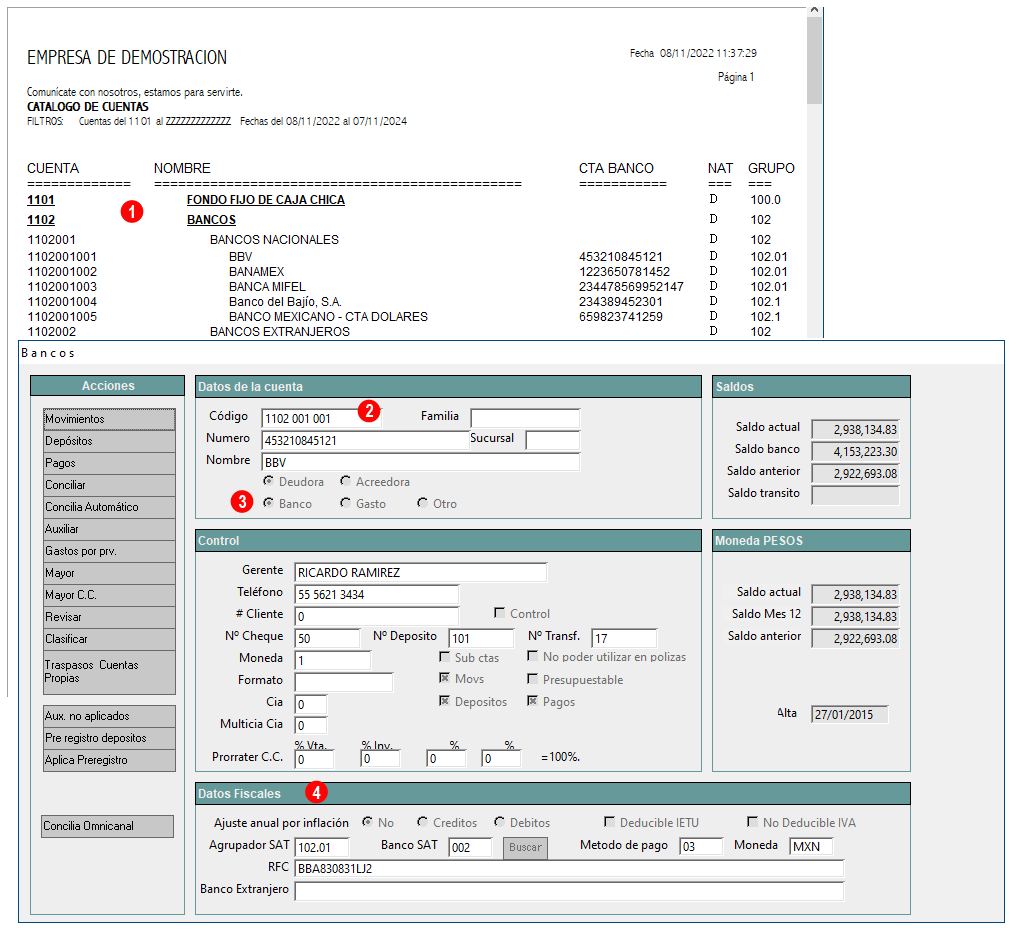
Task: Click Pre registro depositos button
Action: (x=109, y=738)
